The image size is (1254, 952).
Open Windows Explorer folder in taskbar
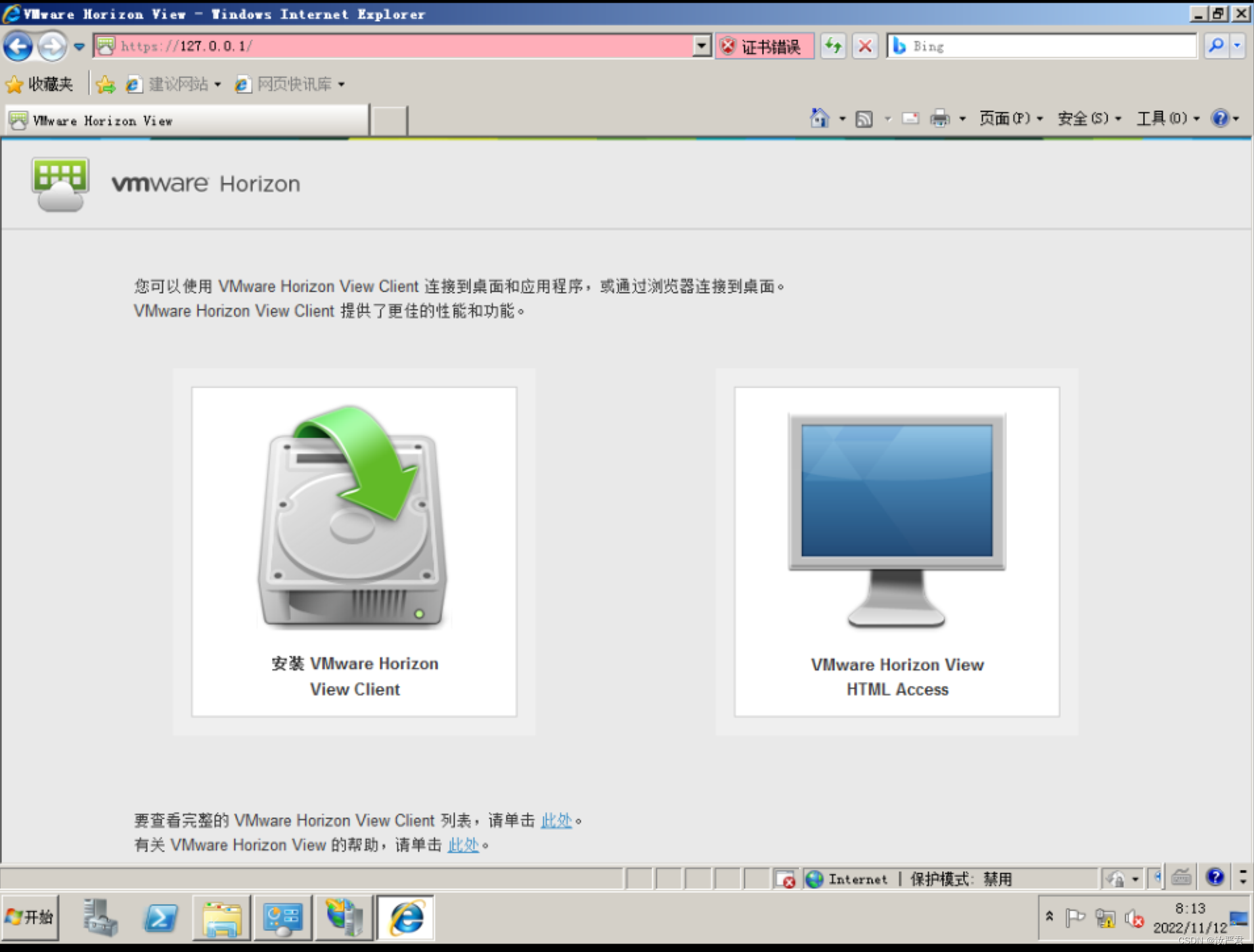pyautogui.click(x=221, y=918)
